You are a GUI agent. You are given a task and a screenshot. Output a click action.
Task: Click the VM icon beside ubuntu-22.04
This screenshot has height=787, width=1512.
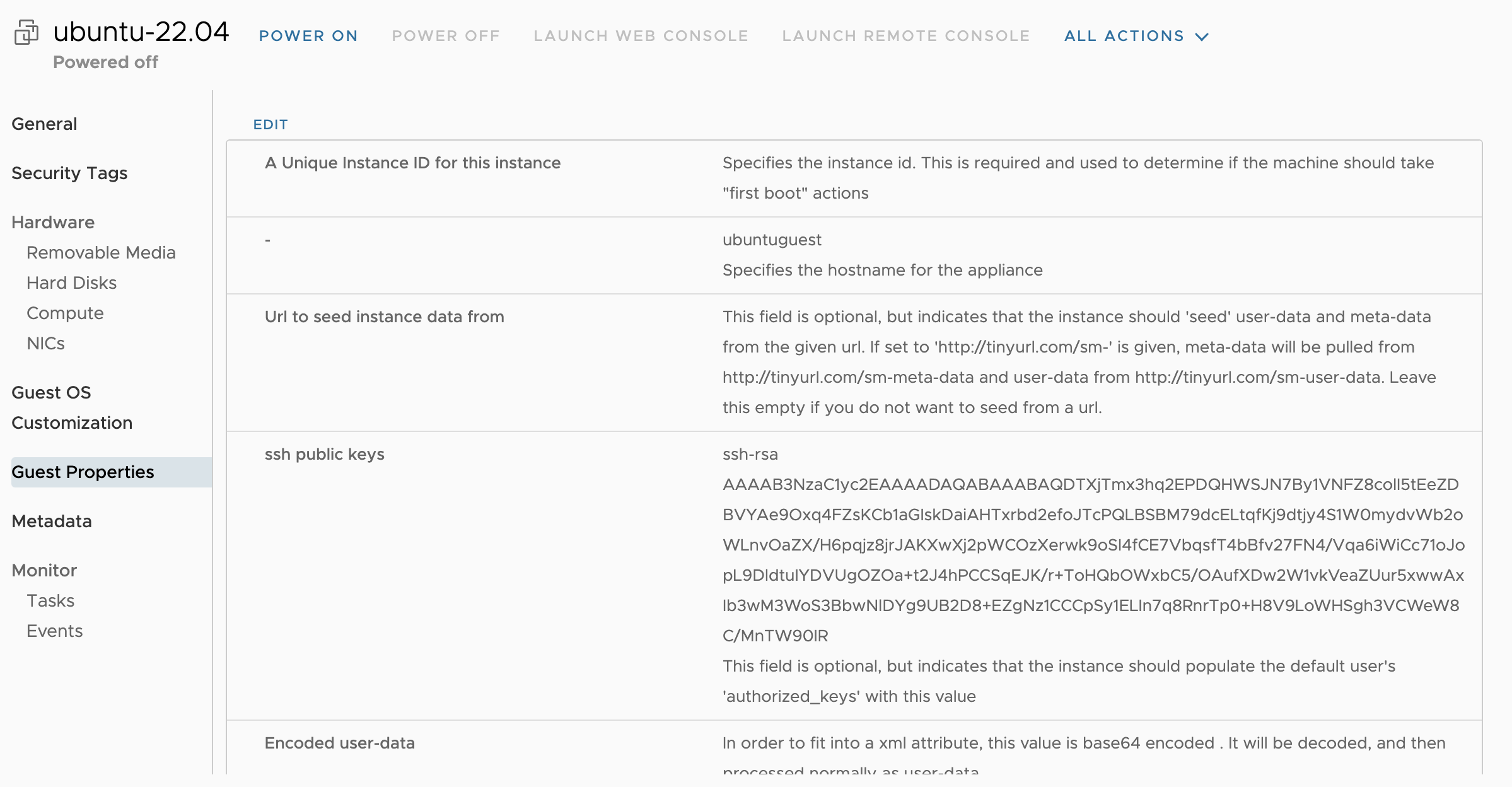tap(26, 32)
